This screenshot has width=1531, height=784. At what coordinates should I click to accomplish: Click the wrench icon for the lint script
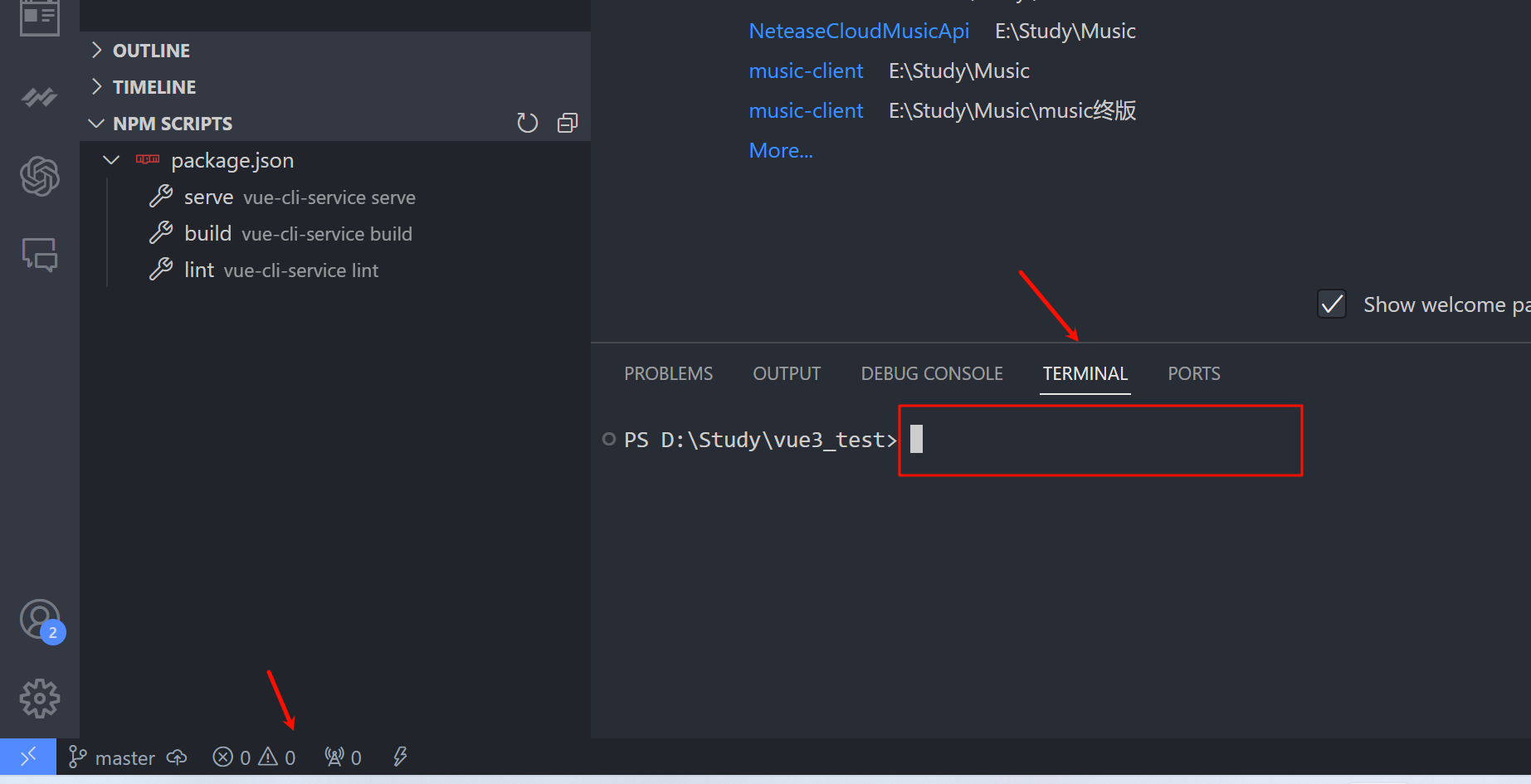pos(161,270)
